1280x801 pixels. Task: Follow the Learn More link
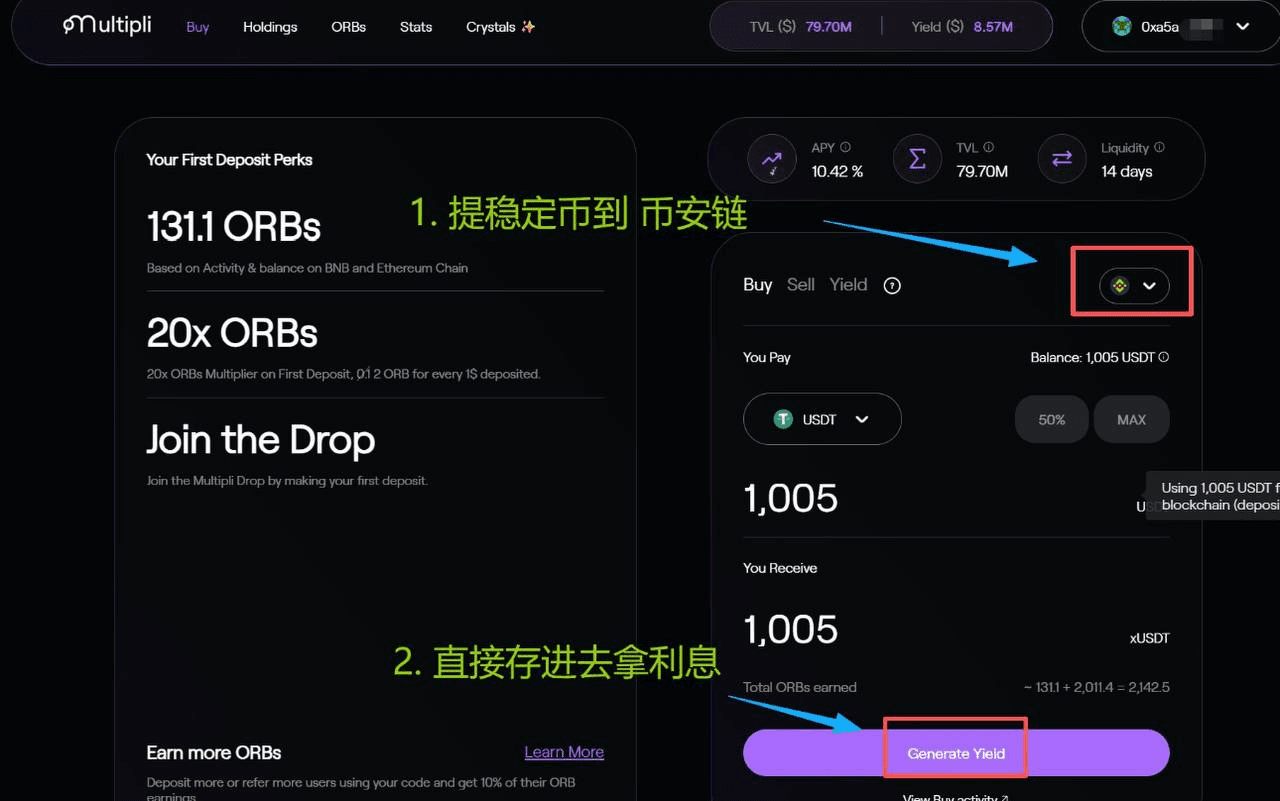point(564,752)
